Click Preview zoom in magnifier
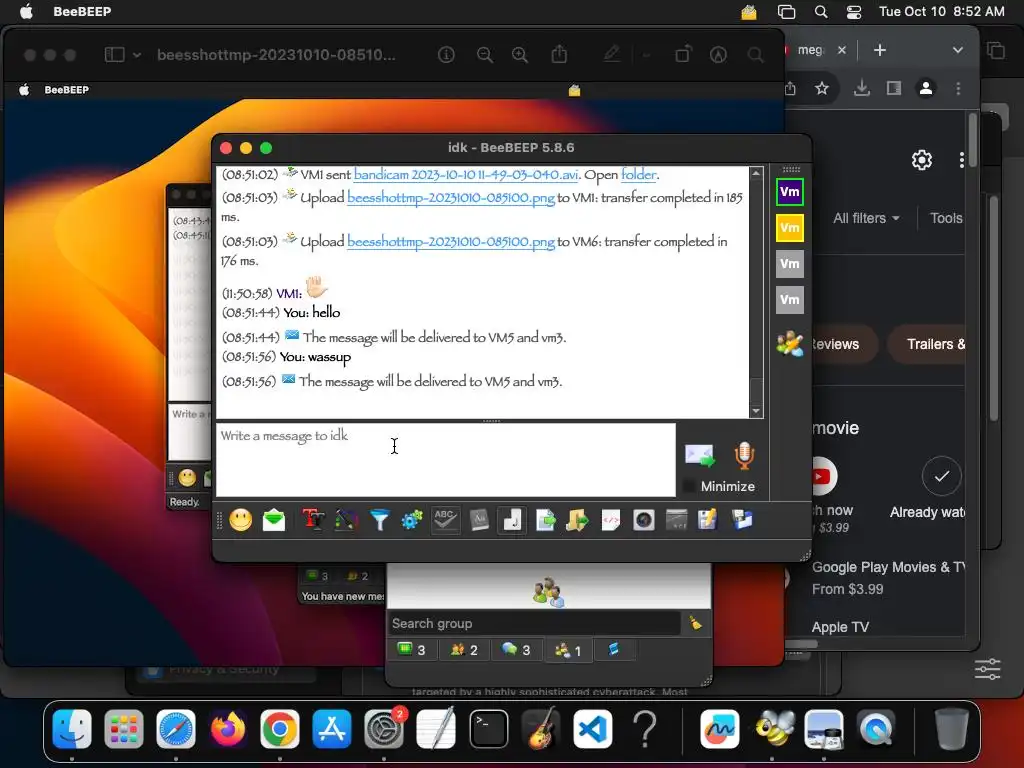The image size is (1024, 768). click(520, 55)
